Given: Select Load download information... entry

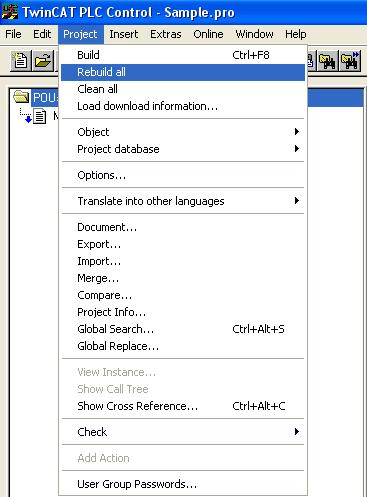Looking at the screenshot, I should pyautogui.click(x=183, y=106).
